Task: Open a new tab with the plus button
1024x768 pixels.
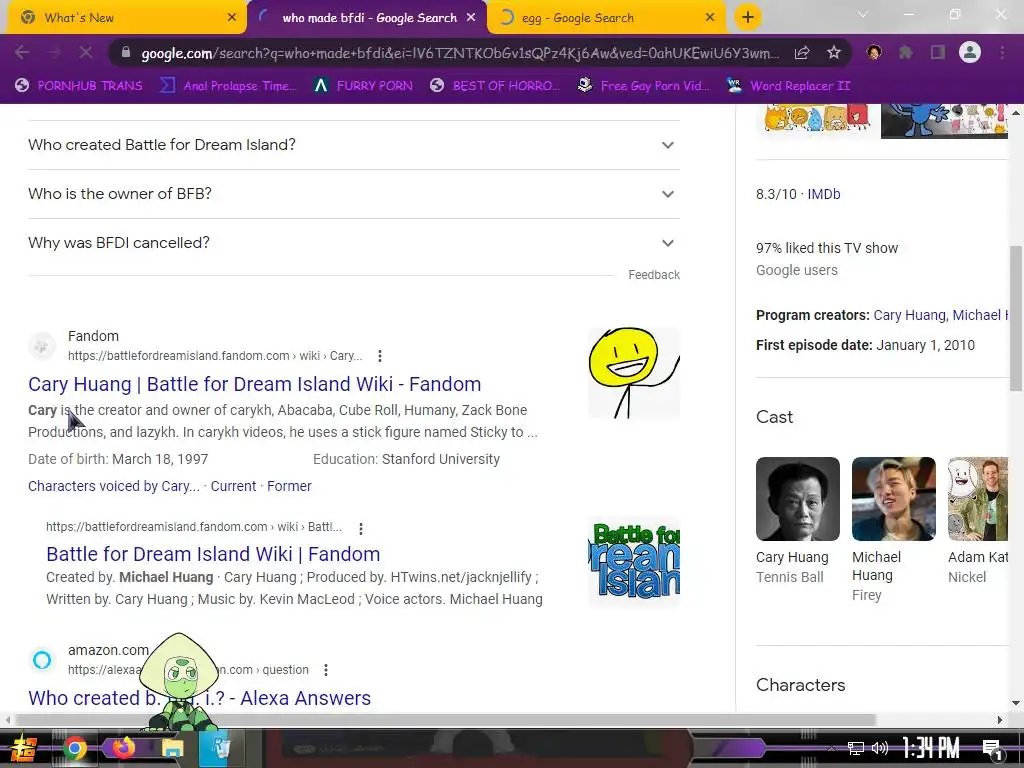Action: click(x=748, y=17)
